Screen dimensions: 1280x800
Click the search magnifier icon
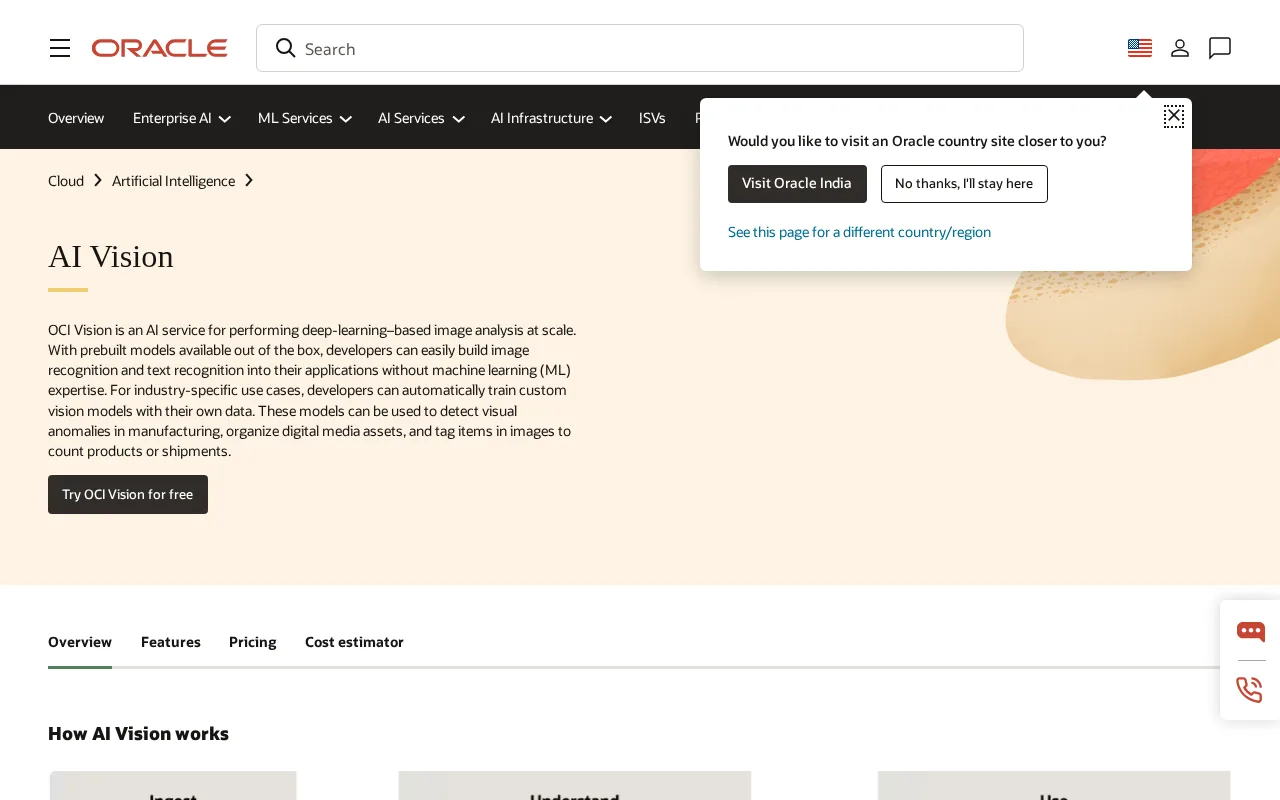point(286,48)
